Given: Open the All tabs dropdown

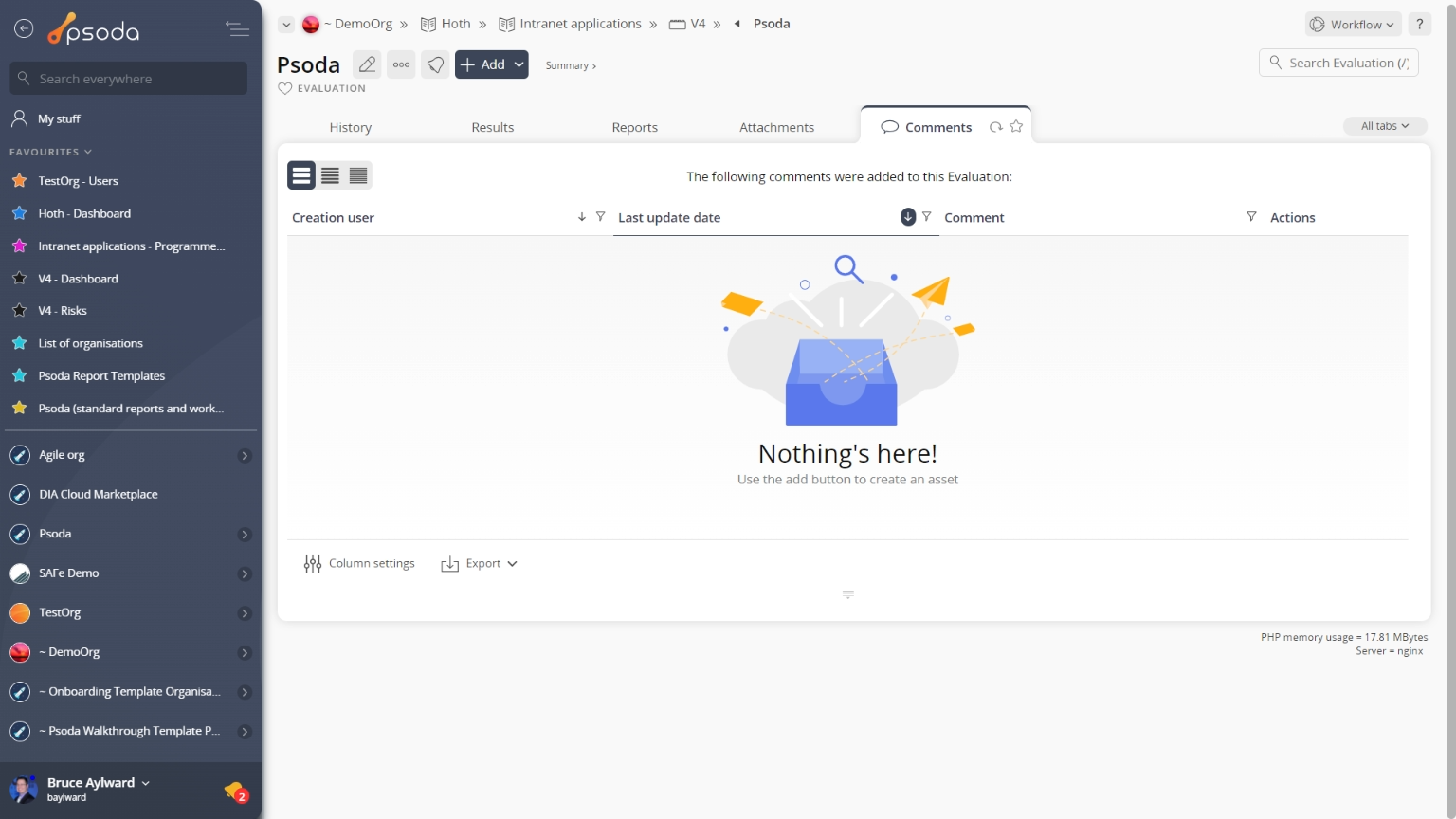Looking at the screenshot, I should 1385,126.
